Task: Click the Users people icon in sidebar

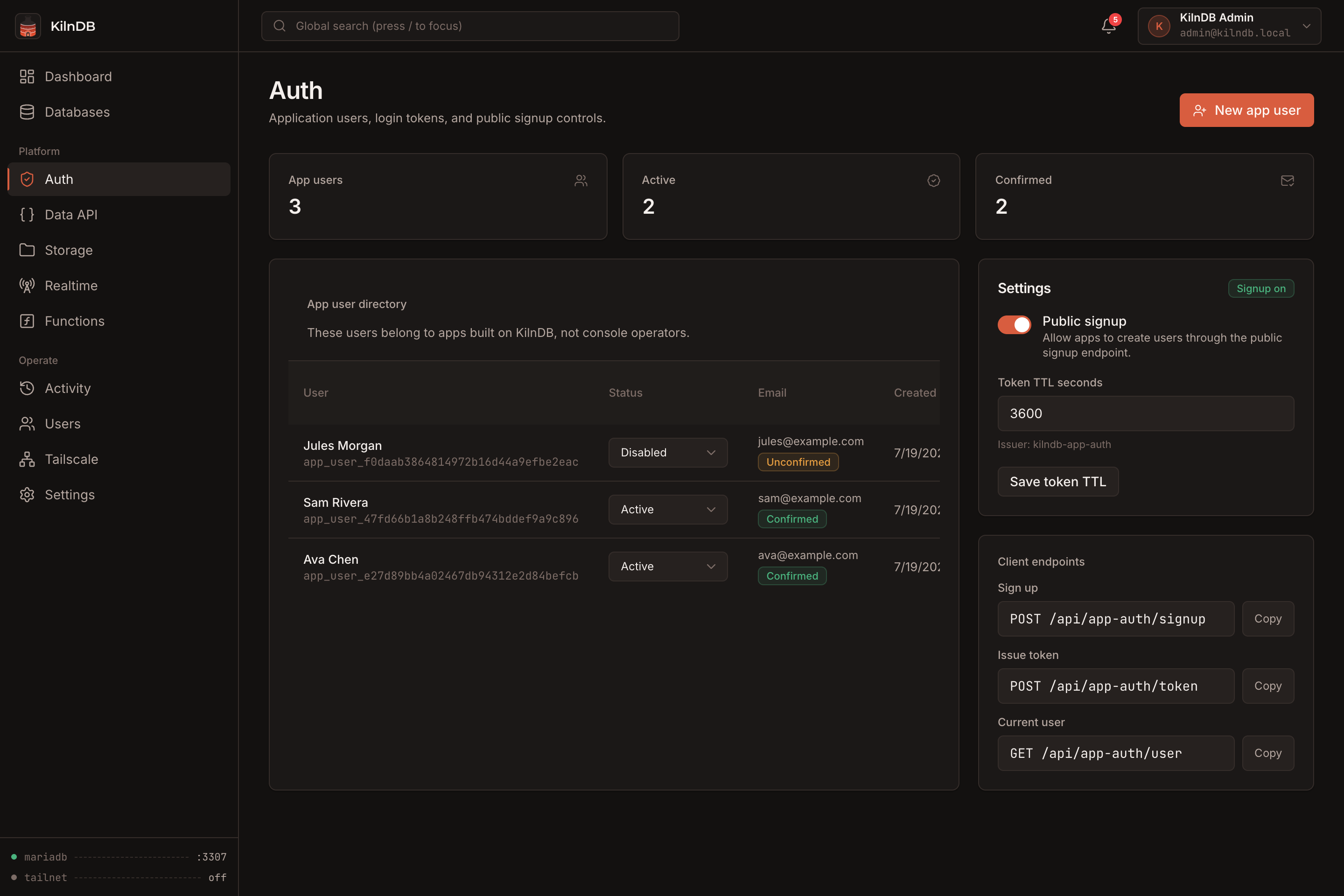Action: (x=27, y=424)
